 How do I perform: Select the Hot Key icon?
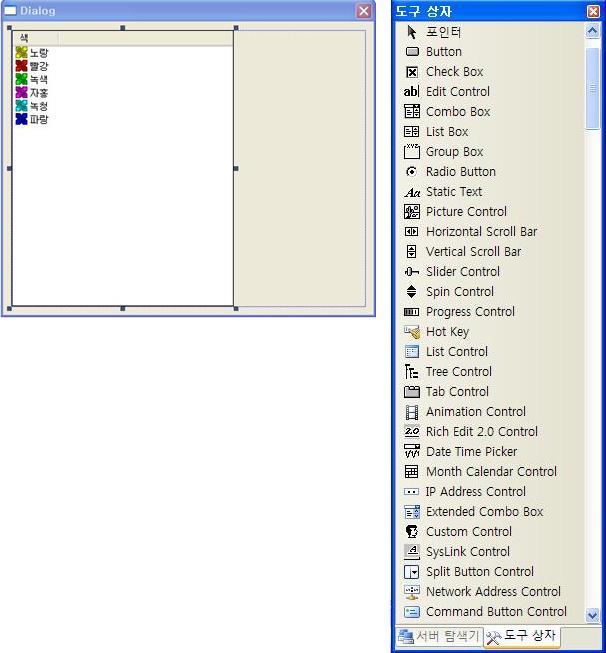[412, 331]
